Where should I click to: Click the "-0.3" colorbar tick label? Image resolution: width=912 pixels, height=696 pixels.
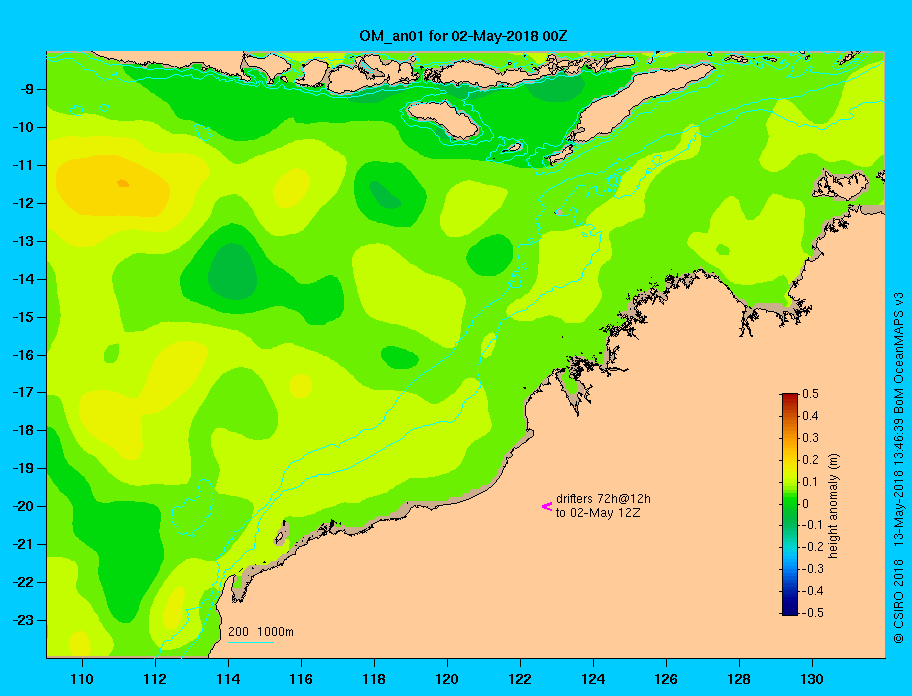click(x=813, y=569)
